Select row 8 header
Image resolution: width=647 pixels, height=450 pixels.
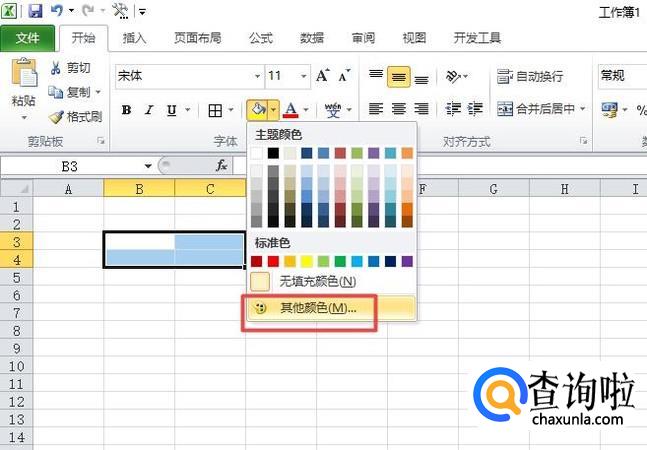17,331
